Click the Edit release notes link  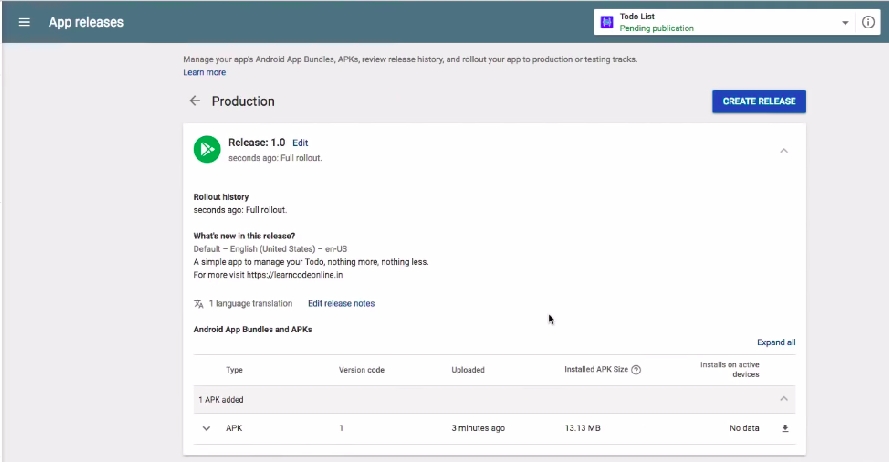click(341, 303)
